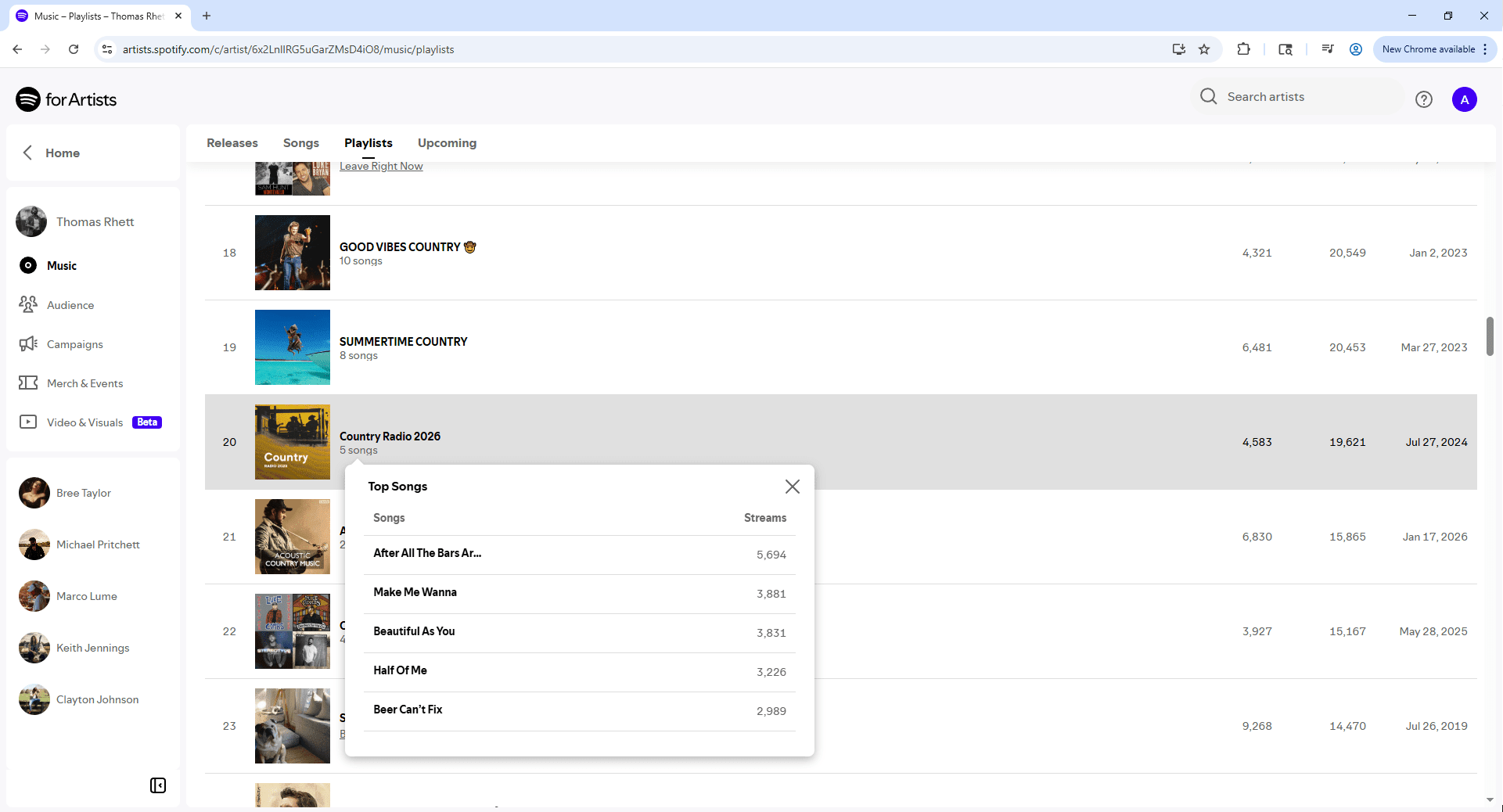This screenshot has width=1503, height=812.
Task: Open a new browser tab
Action: point(207,16)
